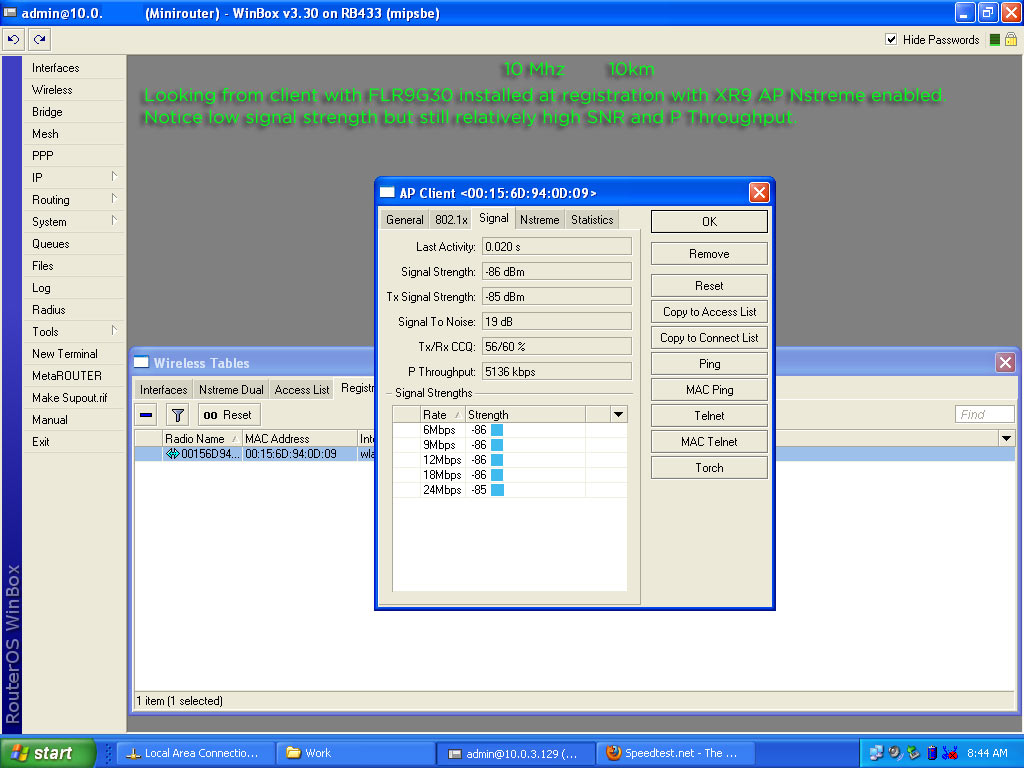Click the MAC Telnet button

pos(709,442)
